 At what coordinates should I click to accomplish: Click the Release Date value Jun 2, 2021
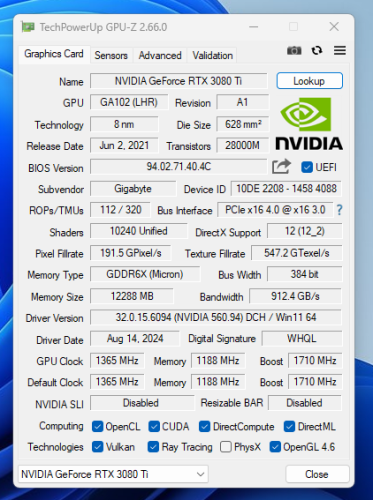click(x=124, y=145)
